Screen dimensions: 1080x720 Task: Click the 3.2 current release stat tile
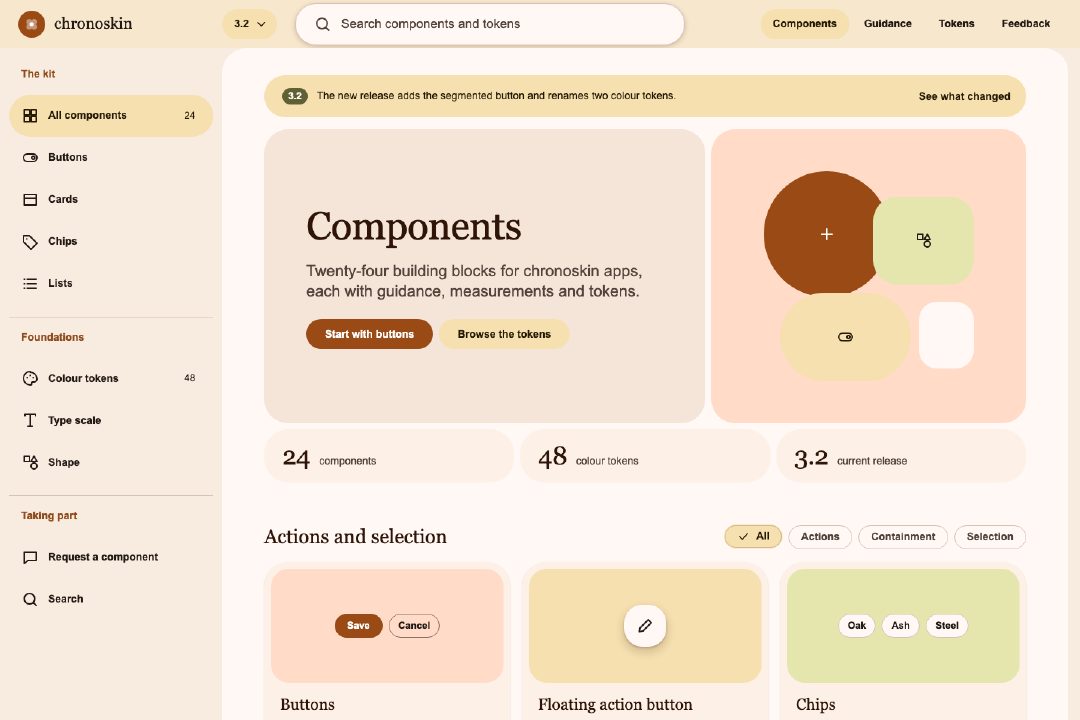pyautogui.click(x=901, y=456)
